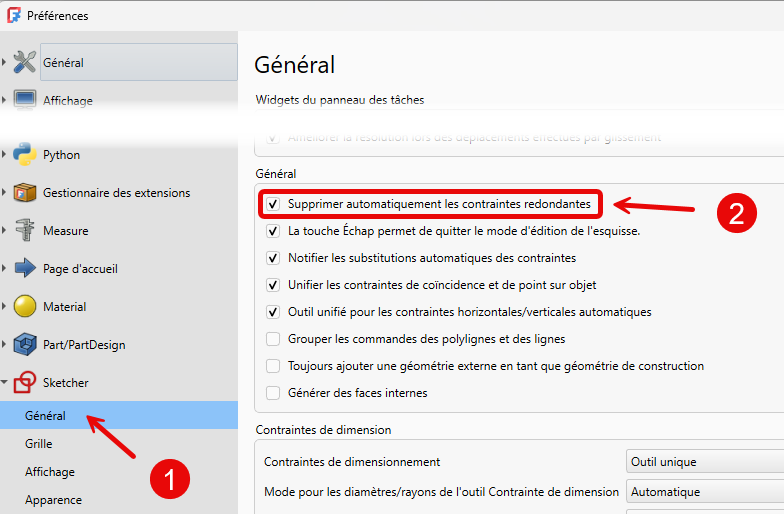
Task: Click the Part/PartDesign blue cube icon
Action: tap(25, 345)
